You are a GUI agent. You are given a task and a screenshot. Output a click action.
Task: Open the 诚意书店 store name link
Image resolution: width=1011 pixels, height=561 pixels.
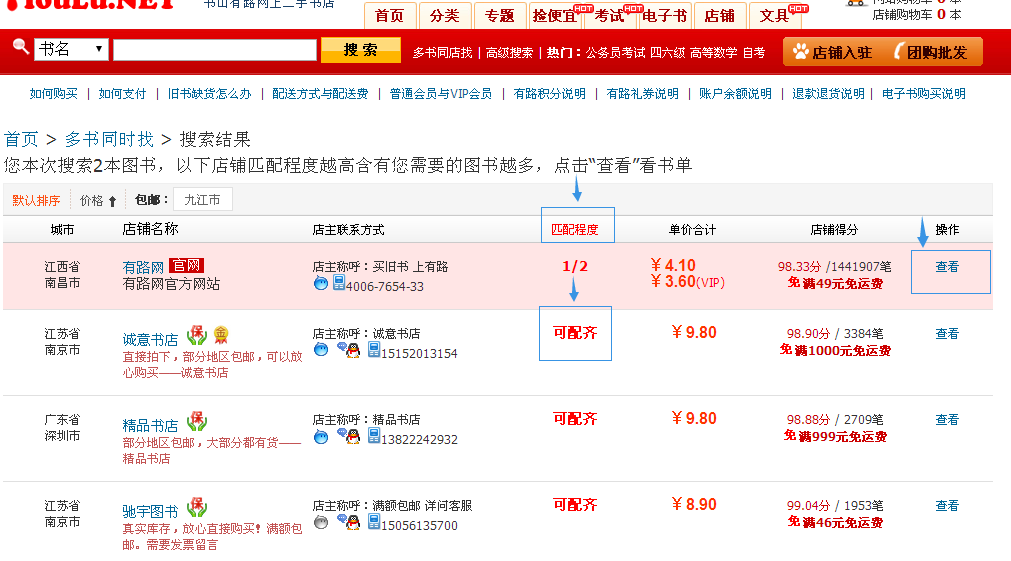tap(150, 339)
